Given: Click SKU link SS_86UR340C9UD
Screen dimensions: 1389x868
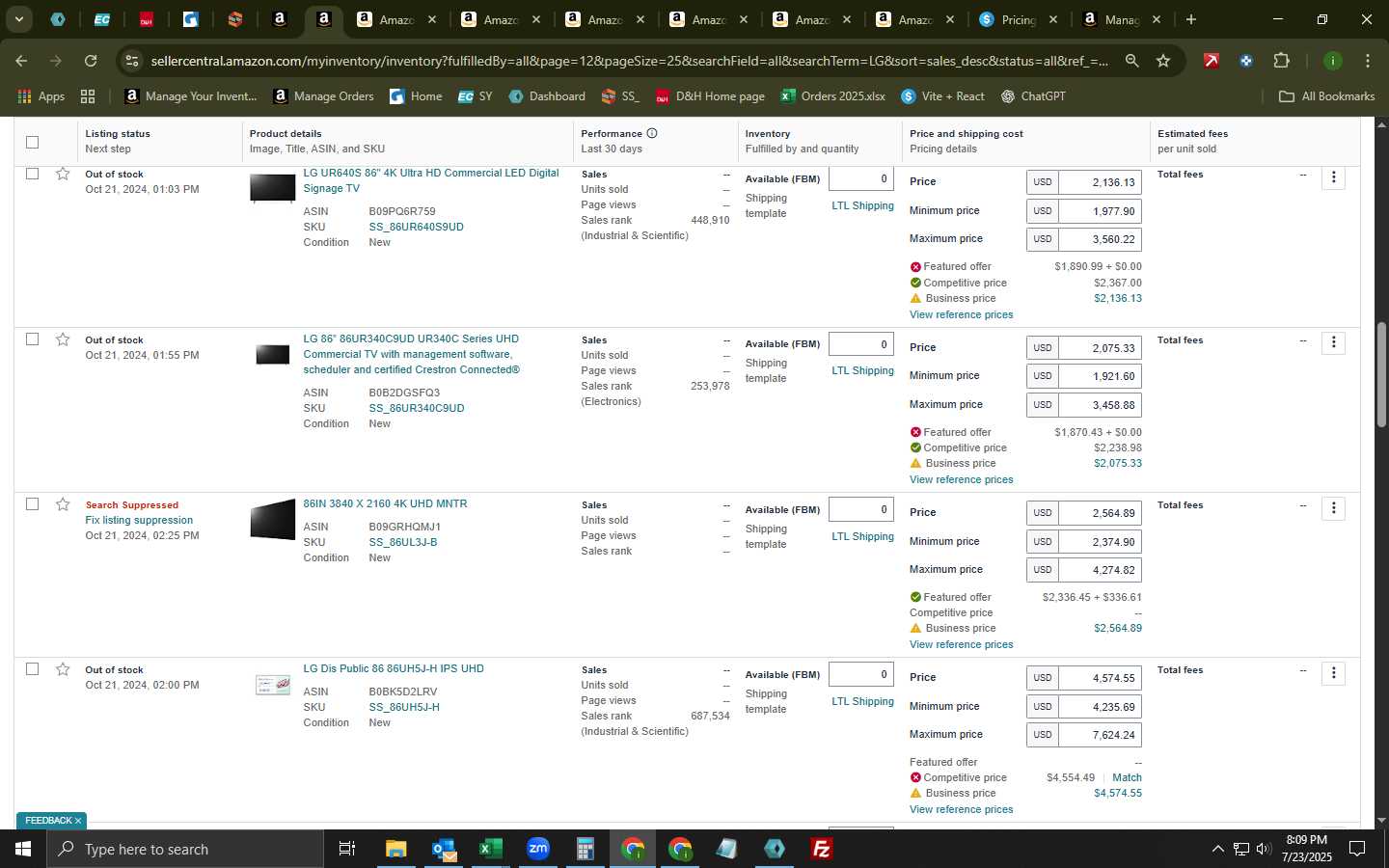Looking at the screenshot, I should click(x=417, y=408).
